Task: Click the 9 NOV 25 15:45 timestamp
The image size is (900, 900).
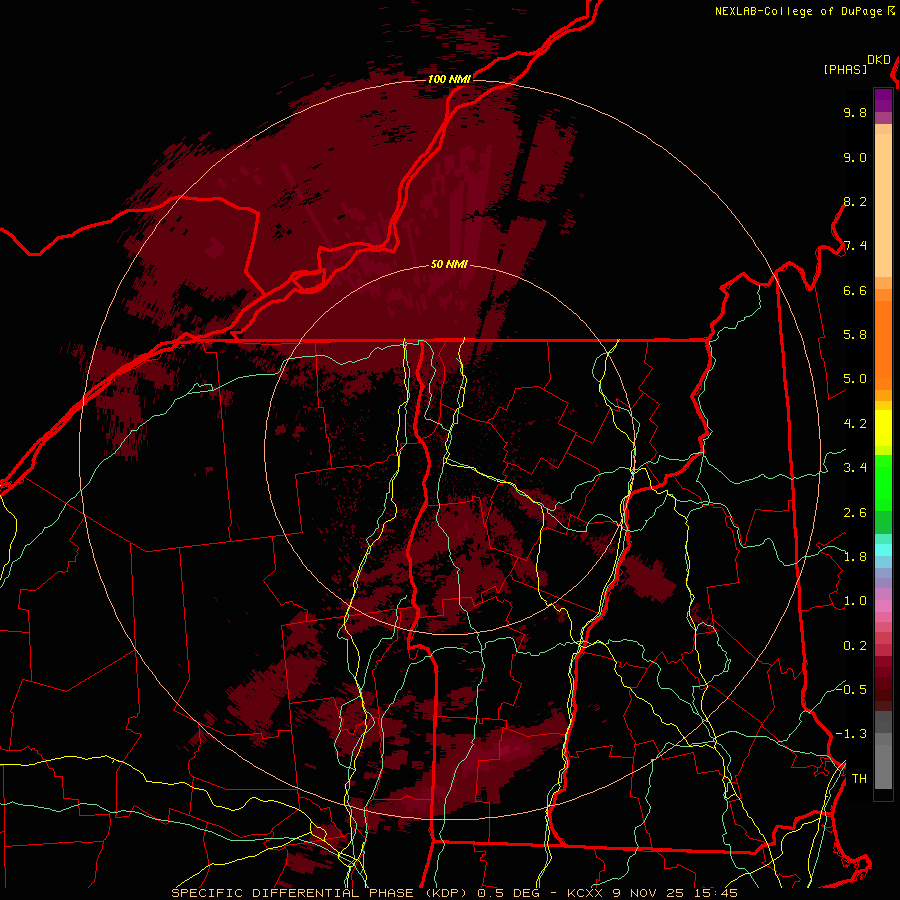Action: point(675,893)
